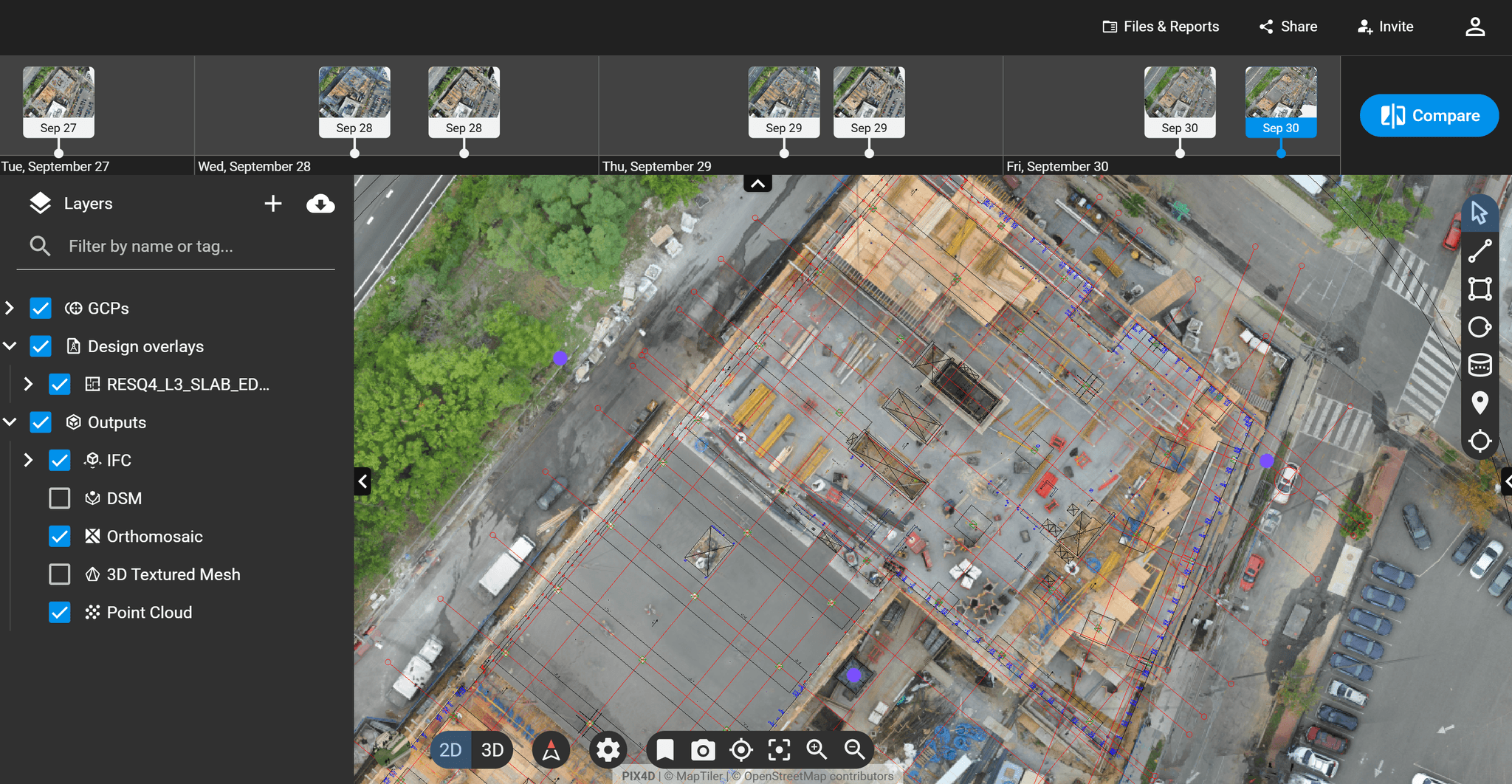This screenshot has height=784, width=1512.
Task: Click the Orthomosaic layer icon
Action: [92, 537]
